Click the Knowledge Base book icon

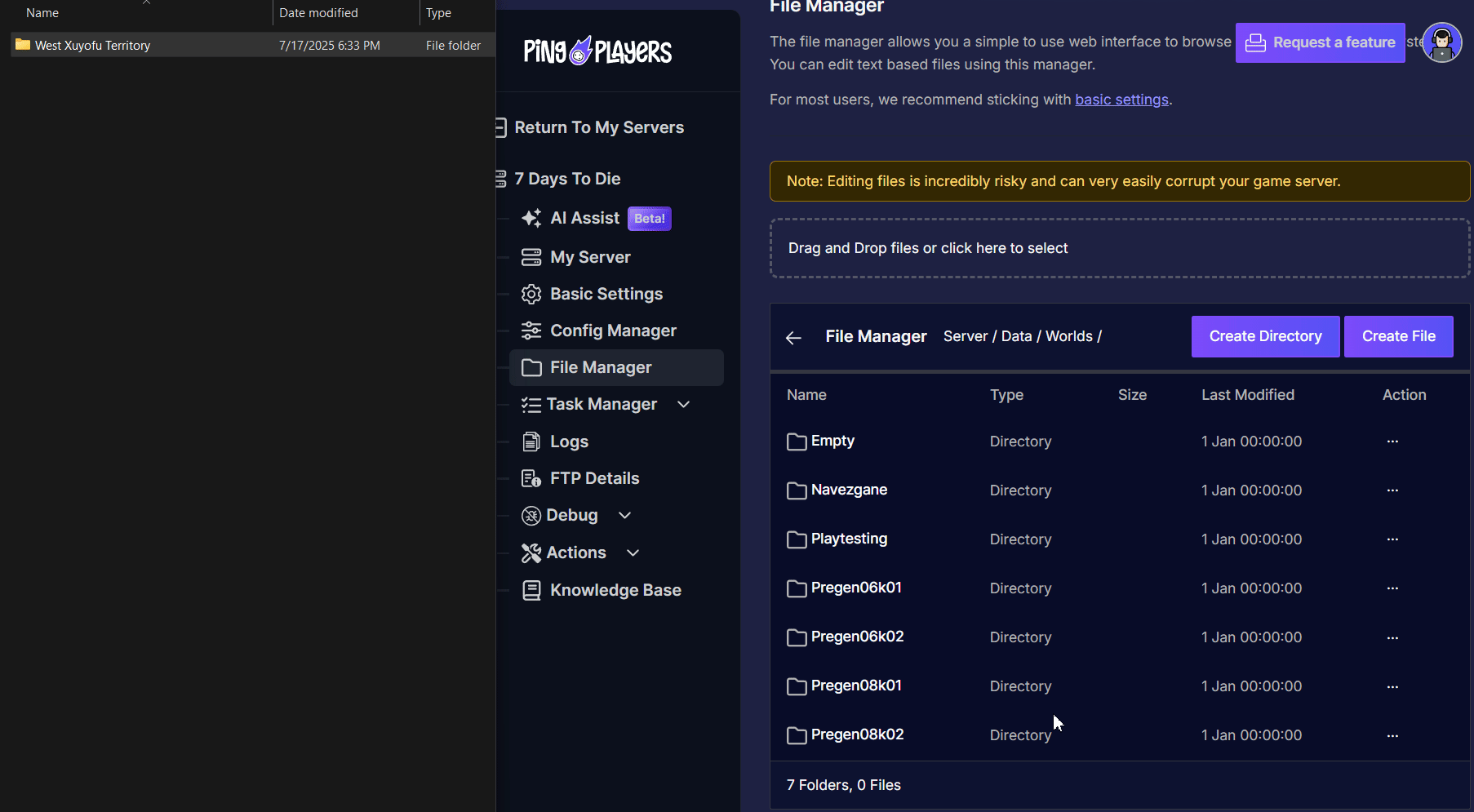531,590
